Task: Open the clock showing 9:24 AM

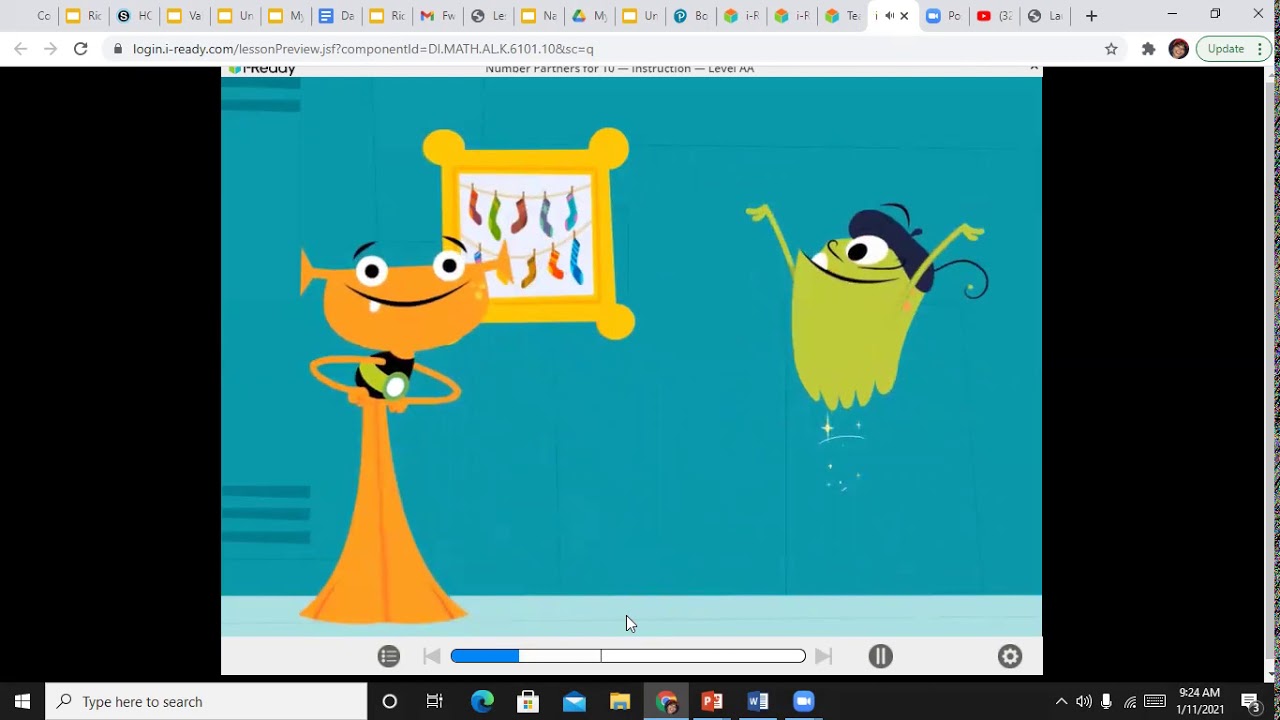Action: 1200,701
